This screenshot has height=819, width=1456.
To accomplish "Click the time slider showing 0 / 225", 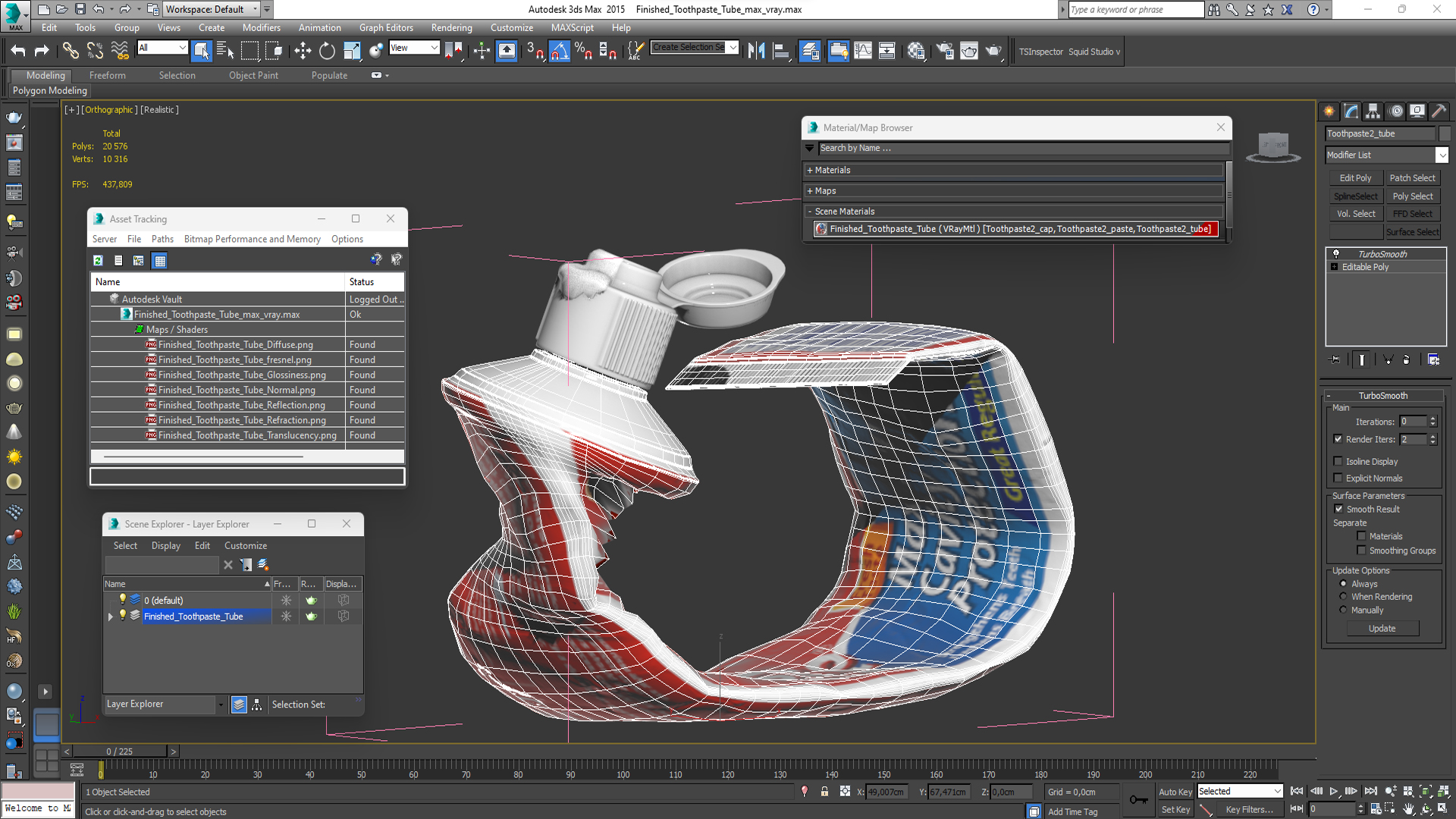I will click(x=120, y=752).
